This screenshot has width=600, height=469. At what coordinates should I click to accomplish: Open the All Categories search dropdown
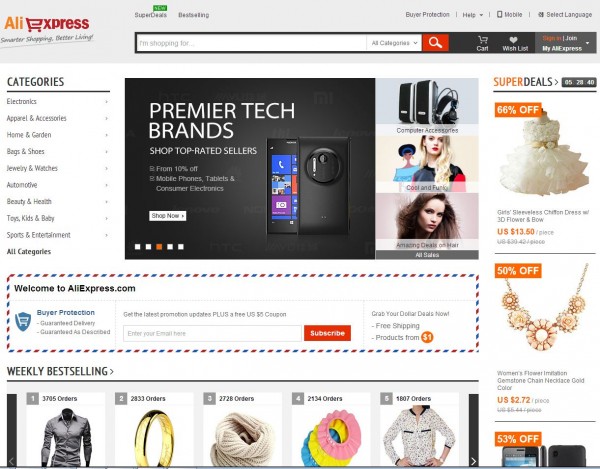click(x=394, y=43)
